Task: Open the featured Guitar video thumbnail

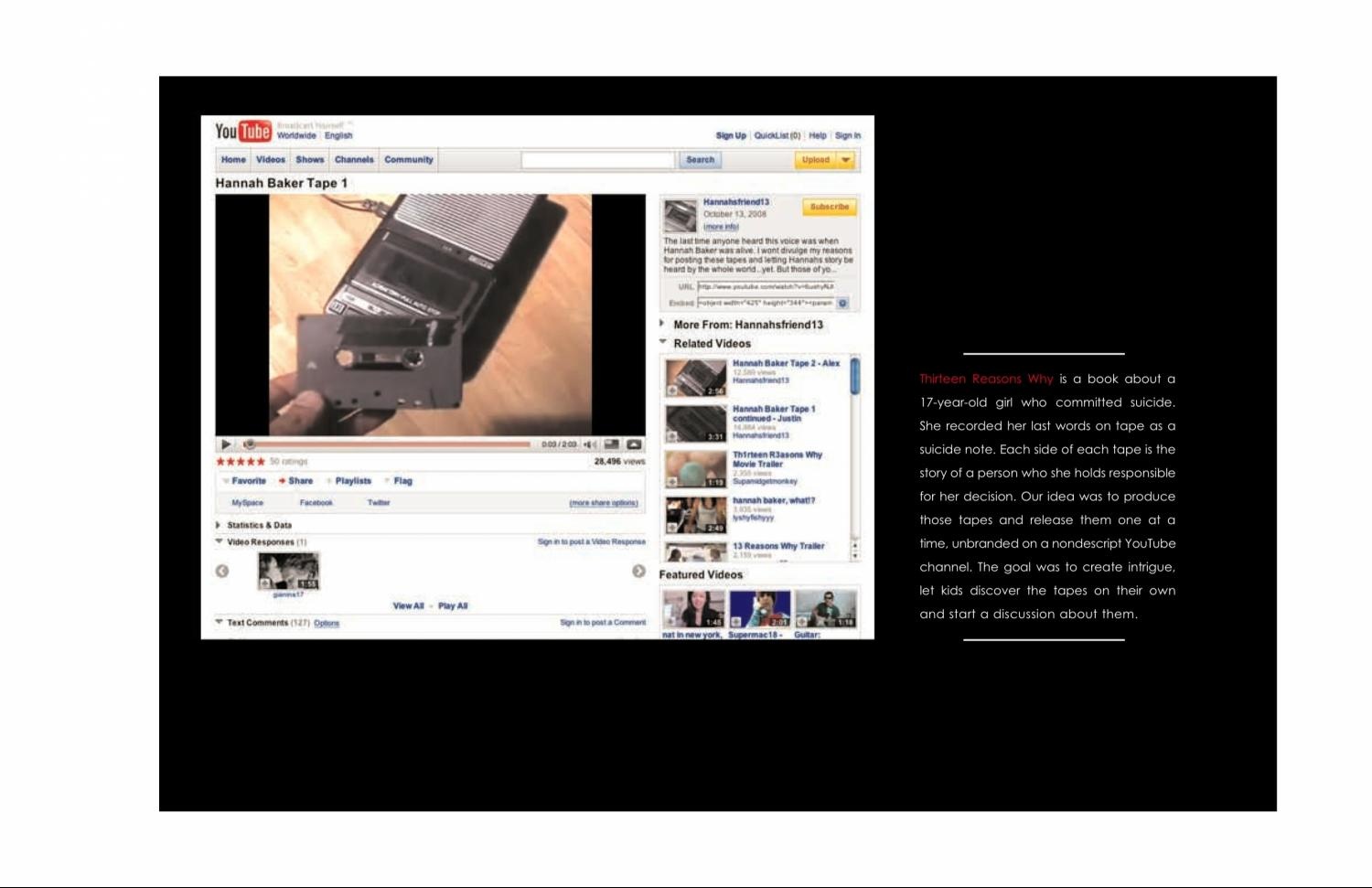Action: [826, 609]
